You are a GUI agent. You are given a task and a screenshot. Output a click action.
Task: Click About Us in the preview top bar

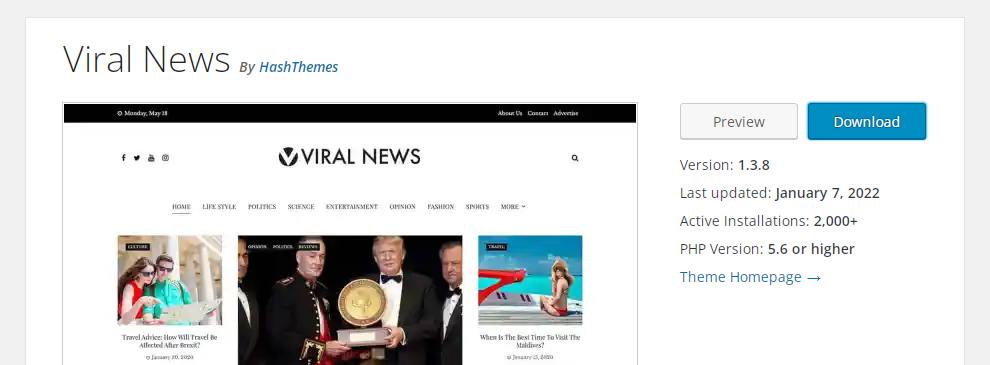(510, 113)
